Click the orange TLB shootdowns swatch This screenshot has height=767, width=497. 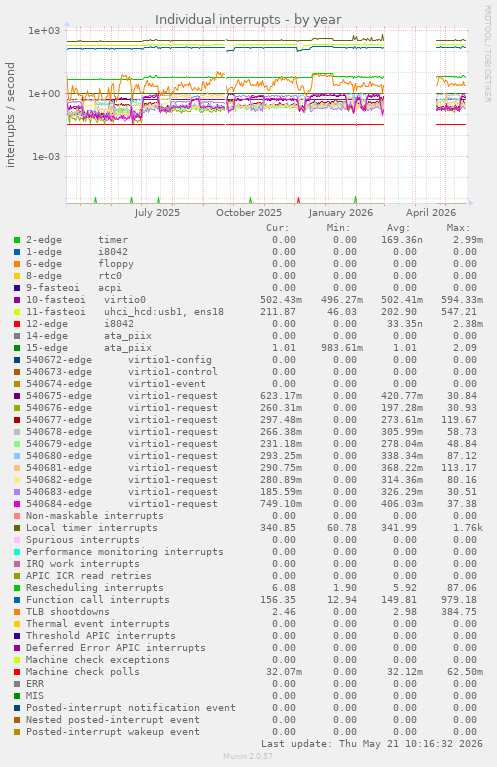17,612
